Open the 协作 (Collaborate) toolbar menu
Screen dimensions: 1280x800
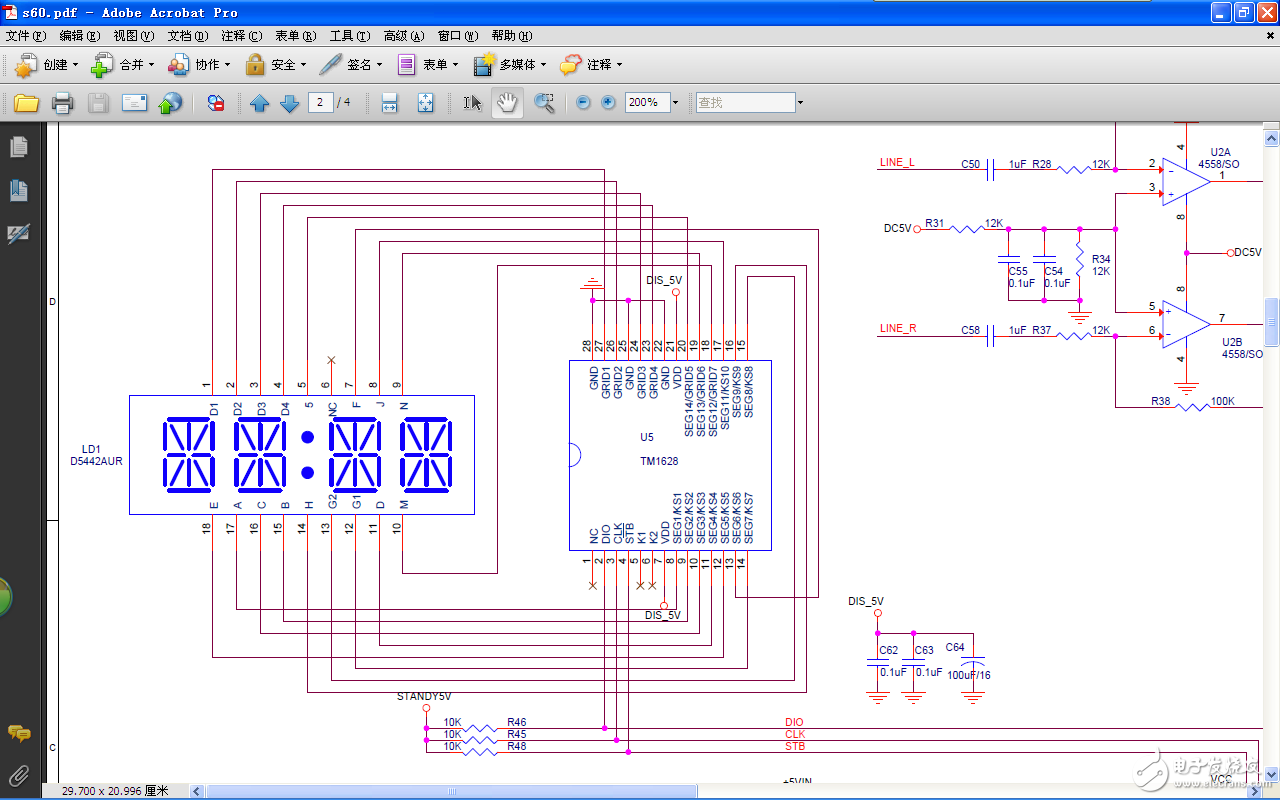(x=199, y=65)
